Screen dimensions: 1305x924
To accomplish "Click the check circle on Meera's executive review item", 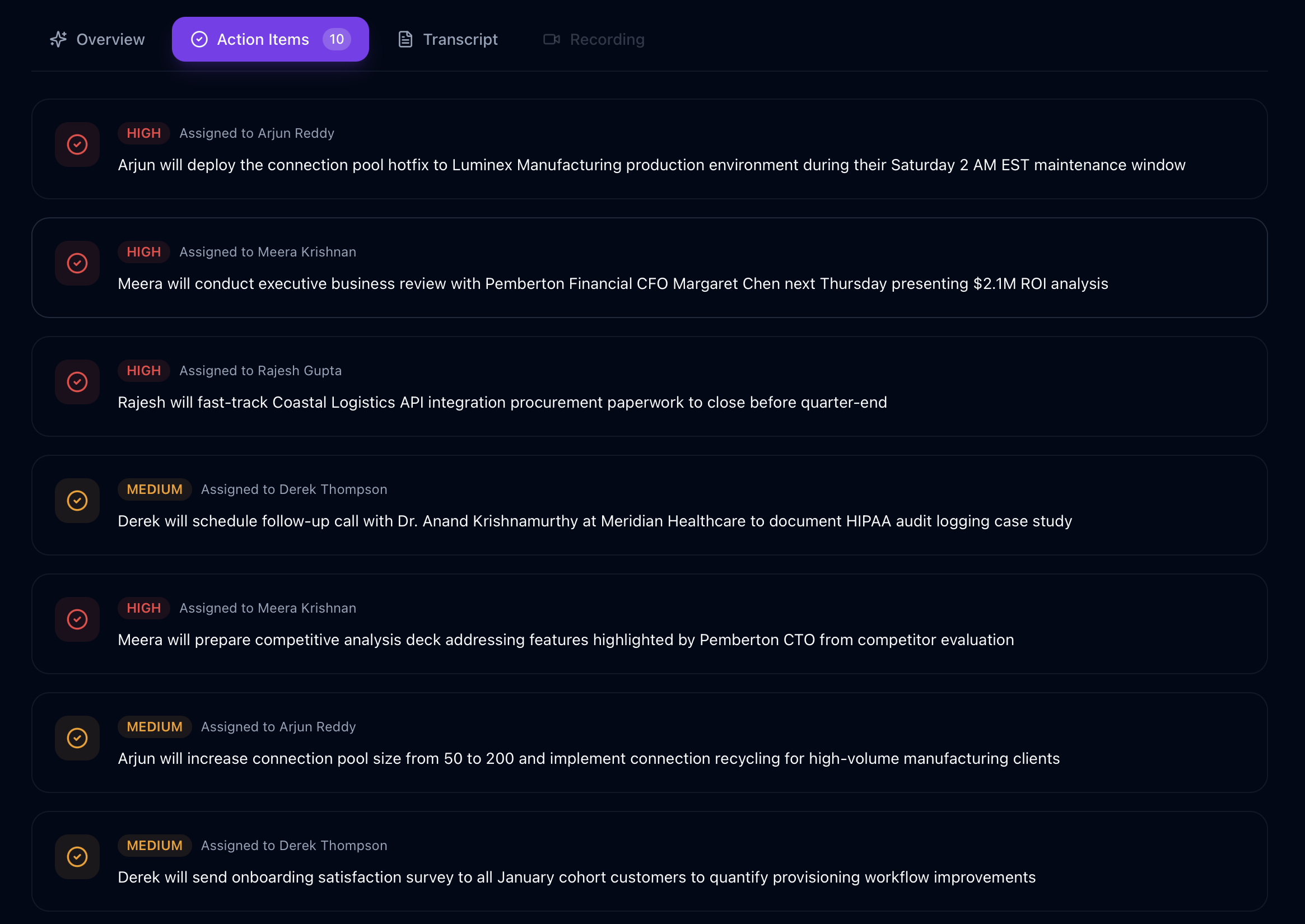I will [x=77, y=263].
